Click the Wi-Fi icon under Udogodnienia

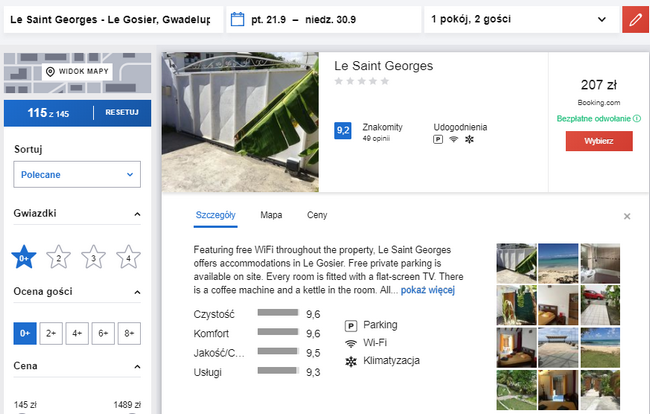454,139
